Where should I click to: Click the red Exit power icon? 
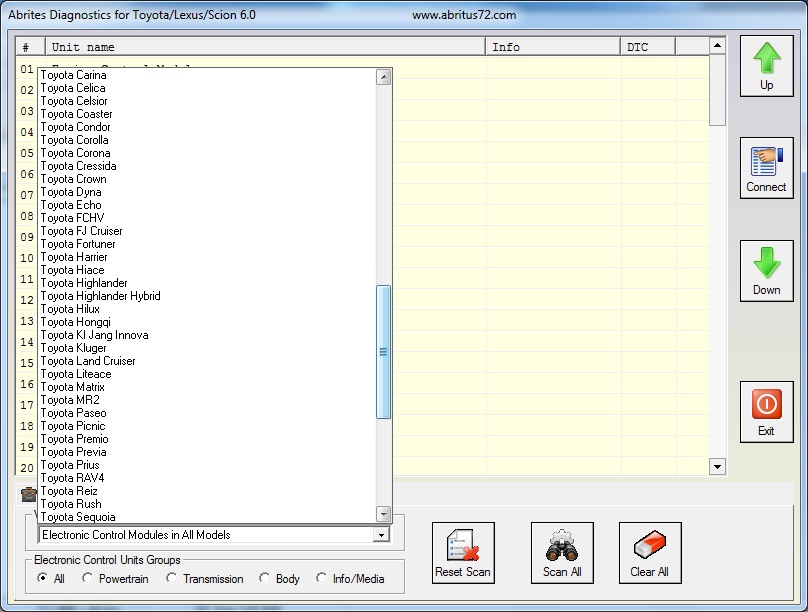pos(767,404)
